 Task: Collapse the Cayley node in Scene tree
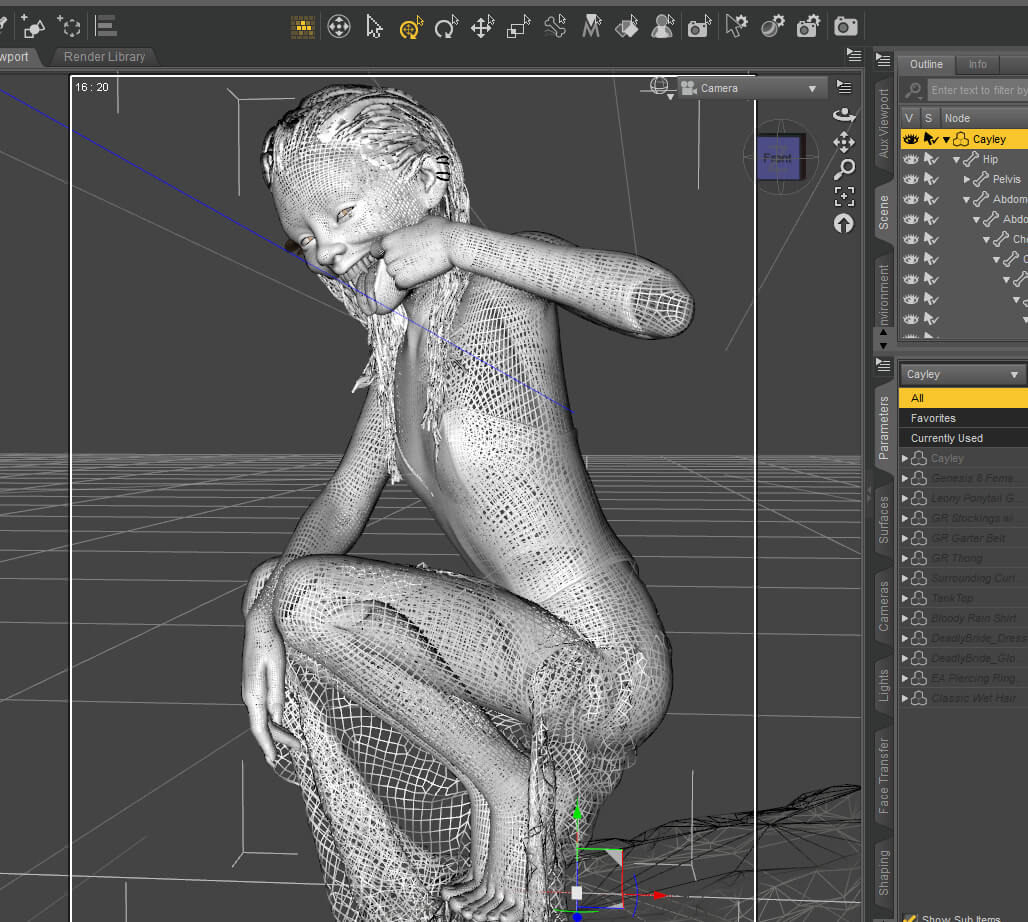click(x=946, y=140)
